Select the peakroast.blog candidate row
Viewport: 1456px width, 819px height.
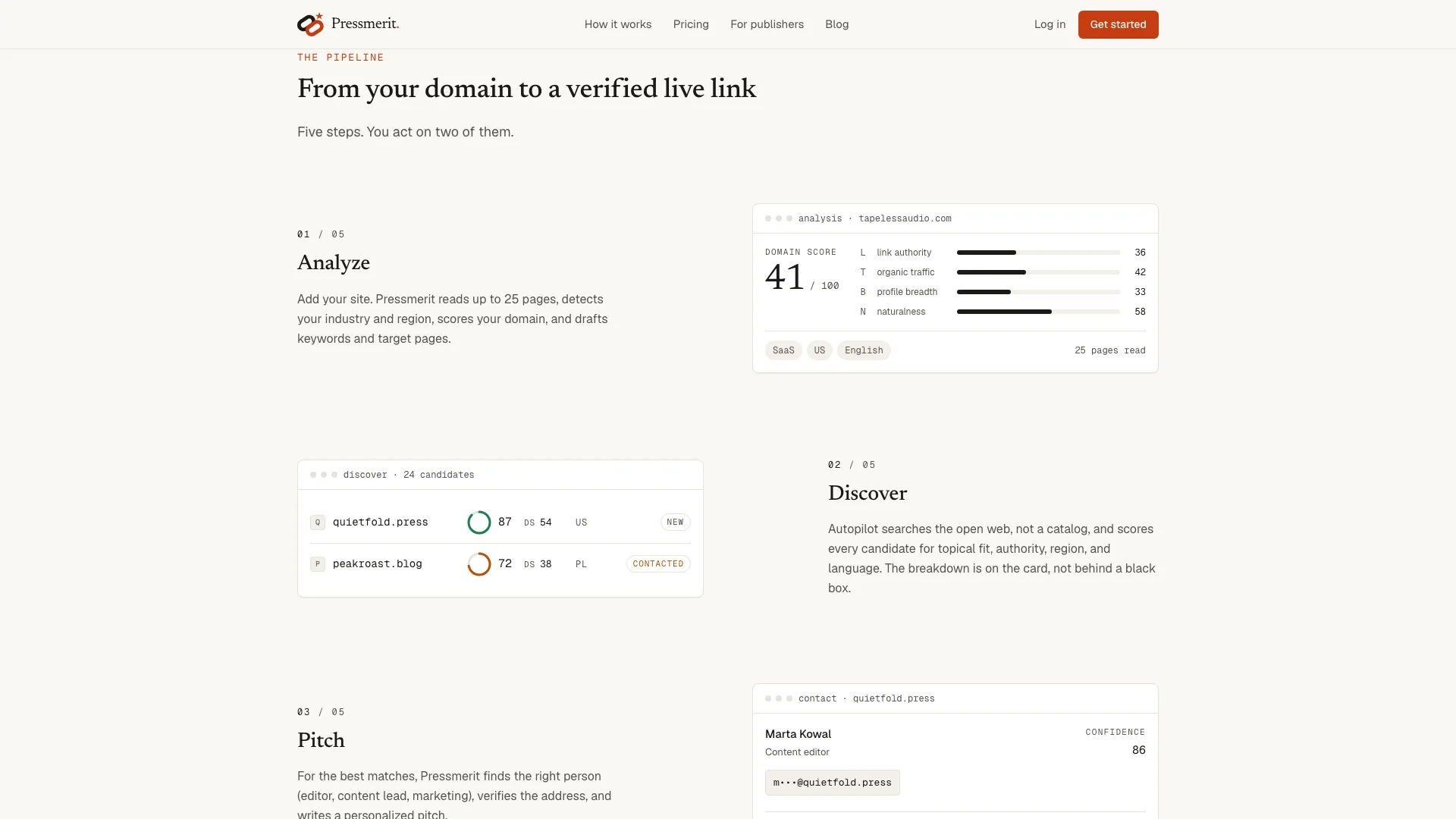tap(500, 564)
